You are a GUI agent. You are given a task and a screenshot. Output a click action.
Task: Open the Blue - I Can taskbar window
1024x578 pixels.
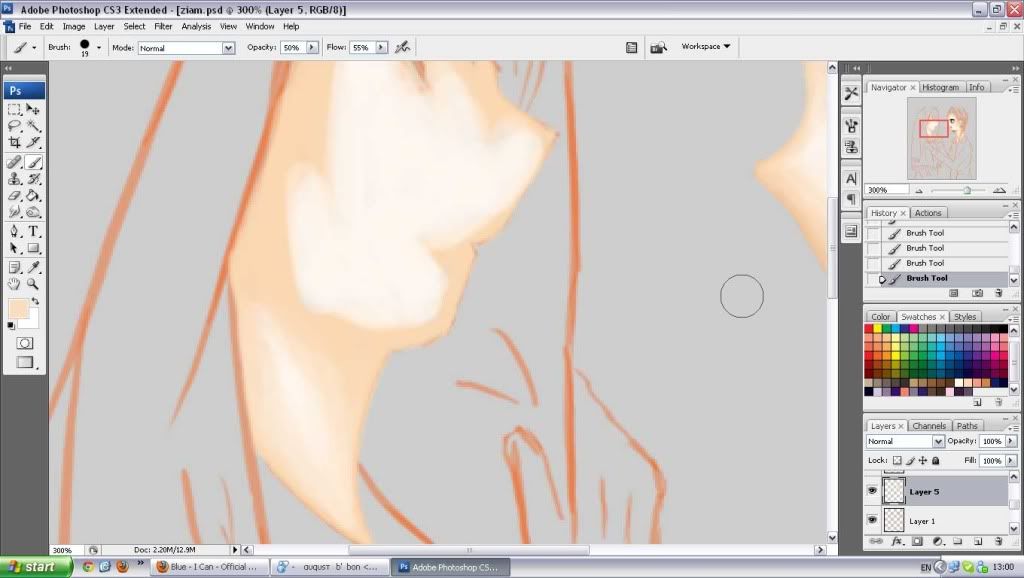click(212, 567)
